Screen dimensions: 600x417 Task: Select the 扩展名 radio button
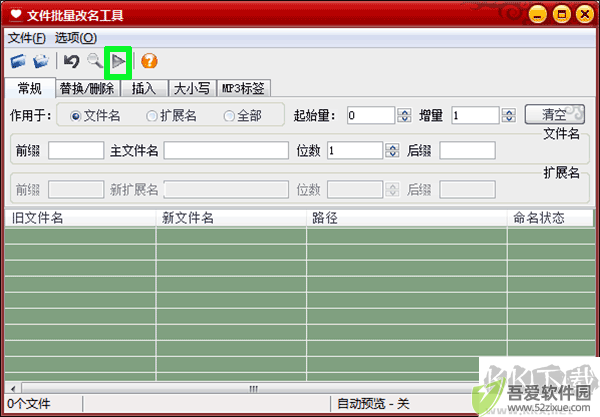(152, 116)
